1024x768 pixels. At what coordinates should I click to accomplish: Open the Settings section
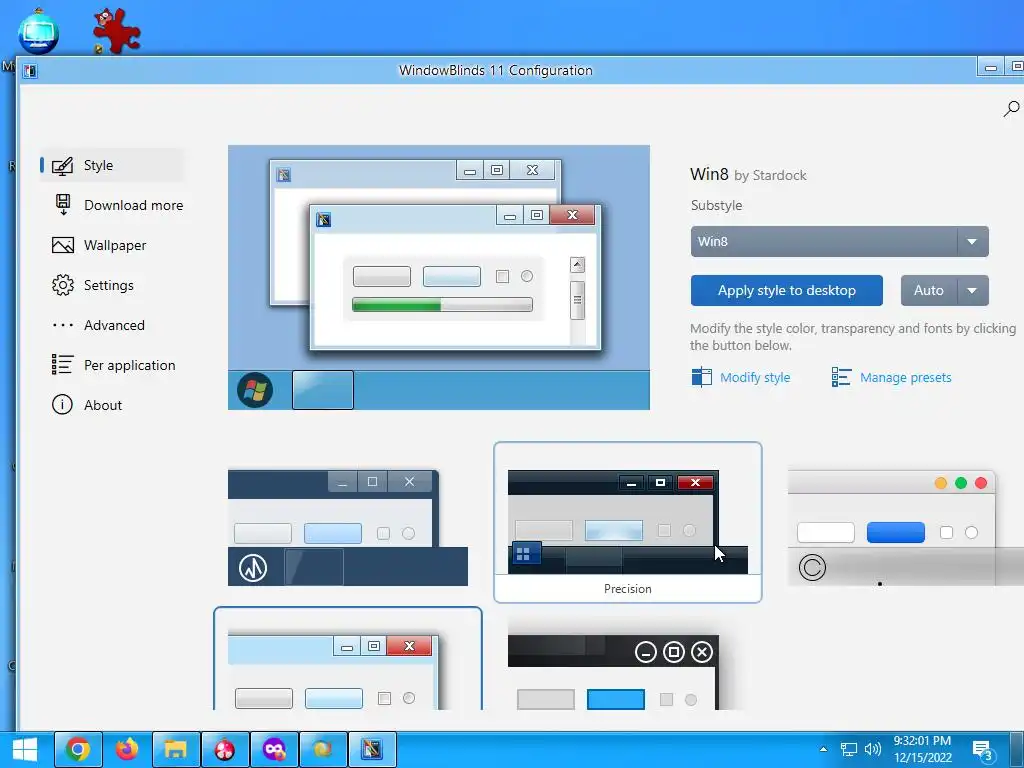tap(93, 285)
